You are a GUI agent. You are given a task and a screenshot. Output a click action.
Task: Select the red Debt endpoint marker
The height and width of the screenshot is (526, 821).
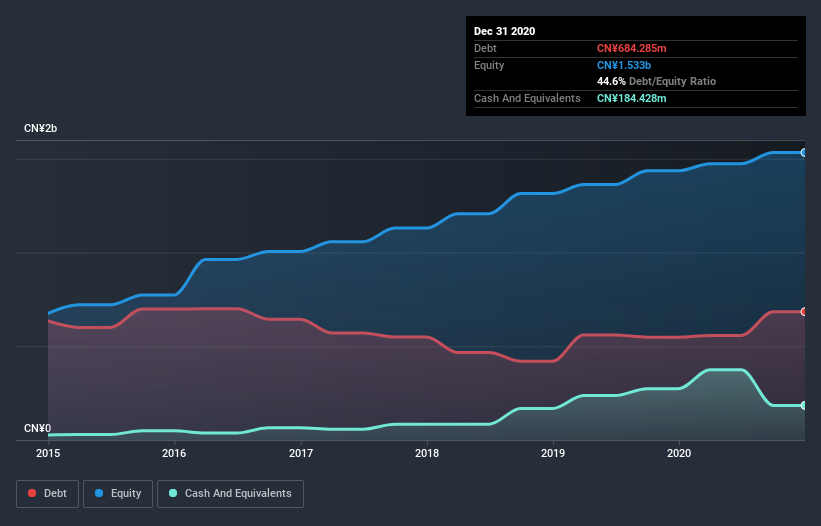tap(804, 312)
